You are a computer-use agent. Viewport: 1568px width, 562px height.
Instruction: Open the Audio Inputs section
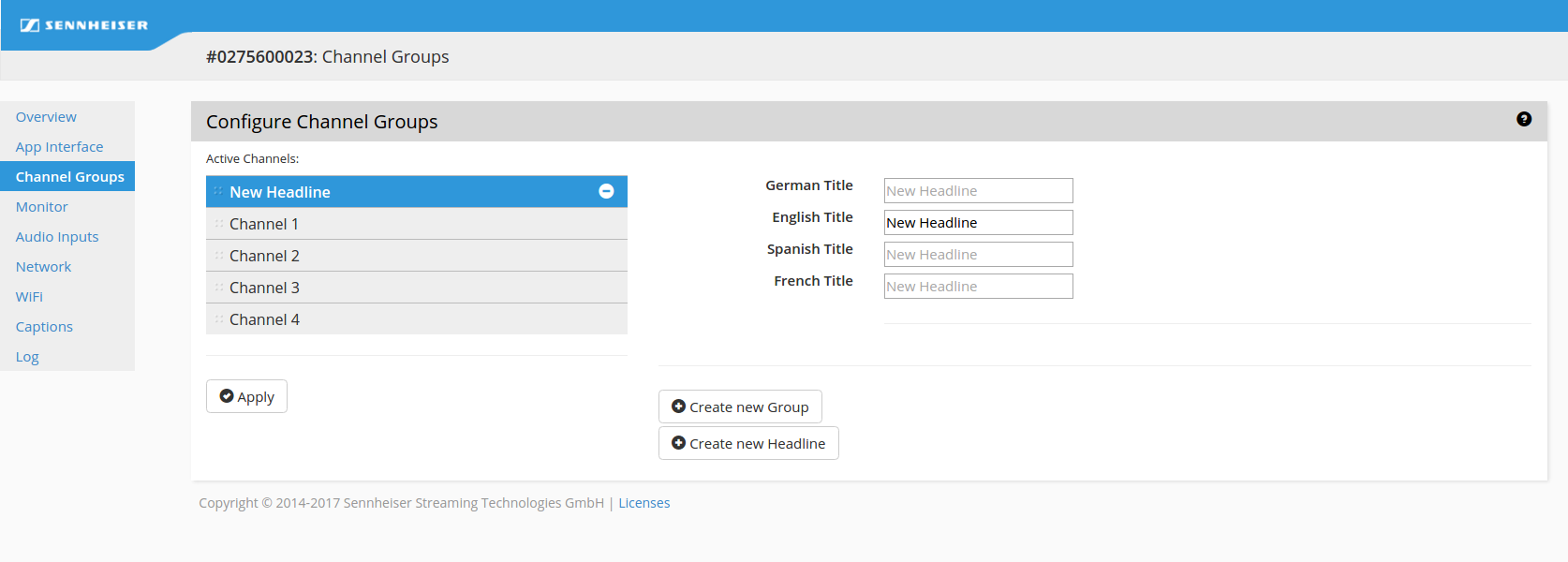coord(57,237)
